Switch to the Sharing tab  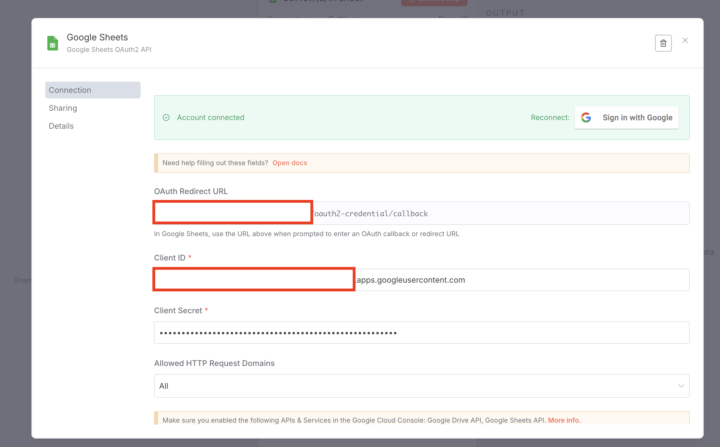[63, 108]
